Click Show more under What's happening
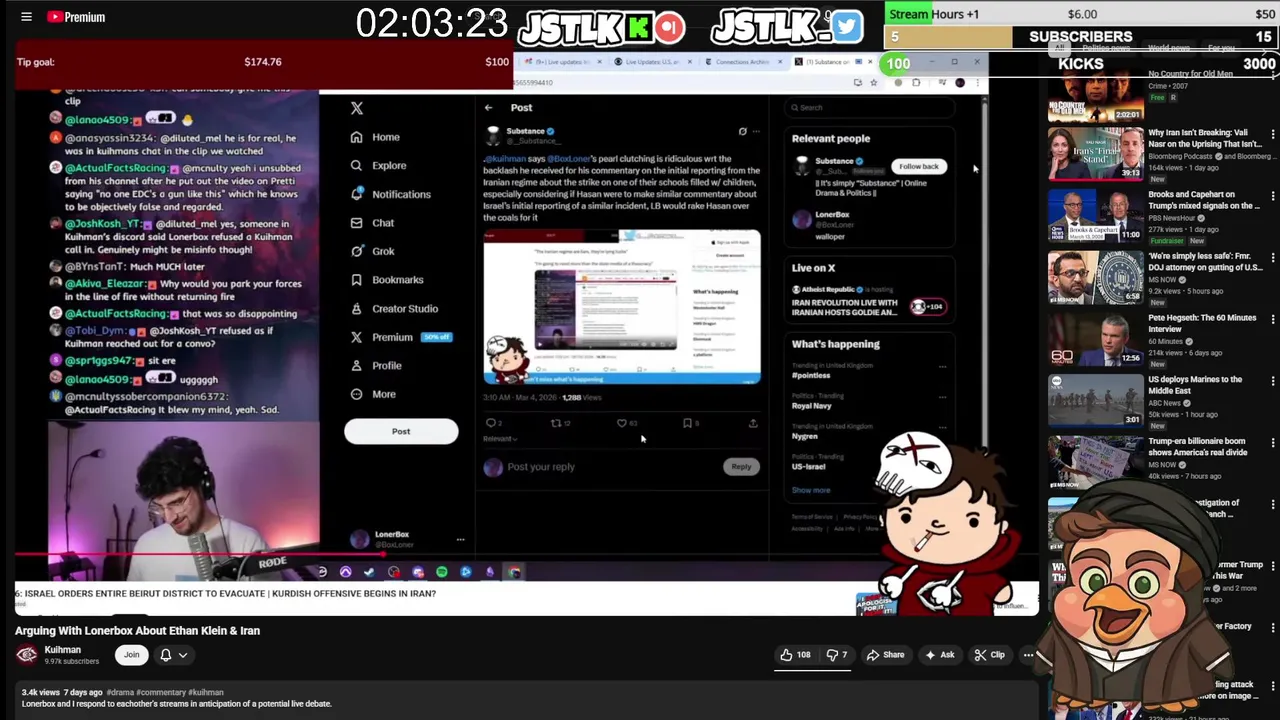The height and width of the screenshot is (720, 1280). click(811, 491)
